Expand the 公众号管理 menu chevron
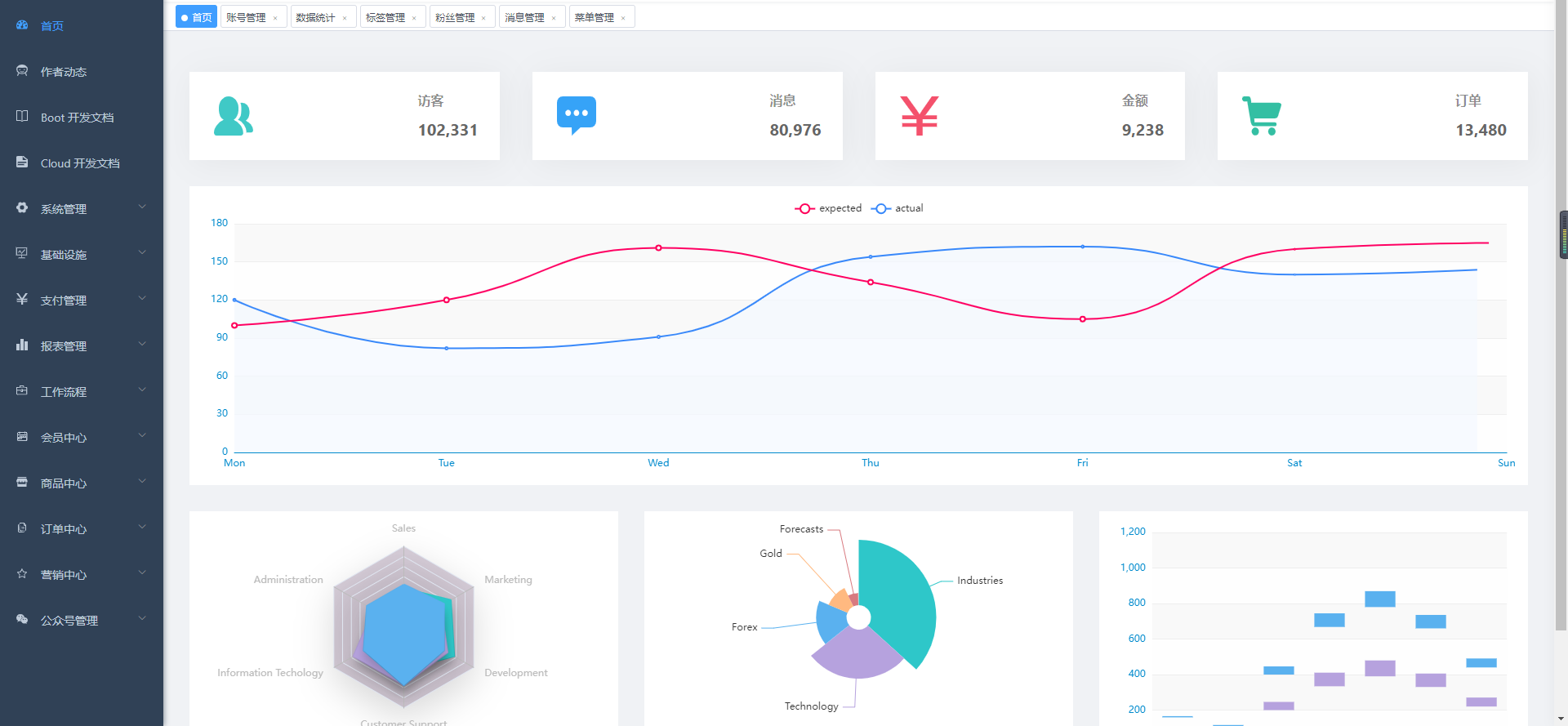Viewport: 1568px width, 726px height. click(x=142, y=618)
